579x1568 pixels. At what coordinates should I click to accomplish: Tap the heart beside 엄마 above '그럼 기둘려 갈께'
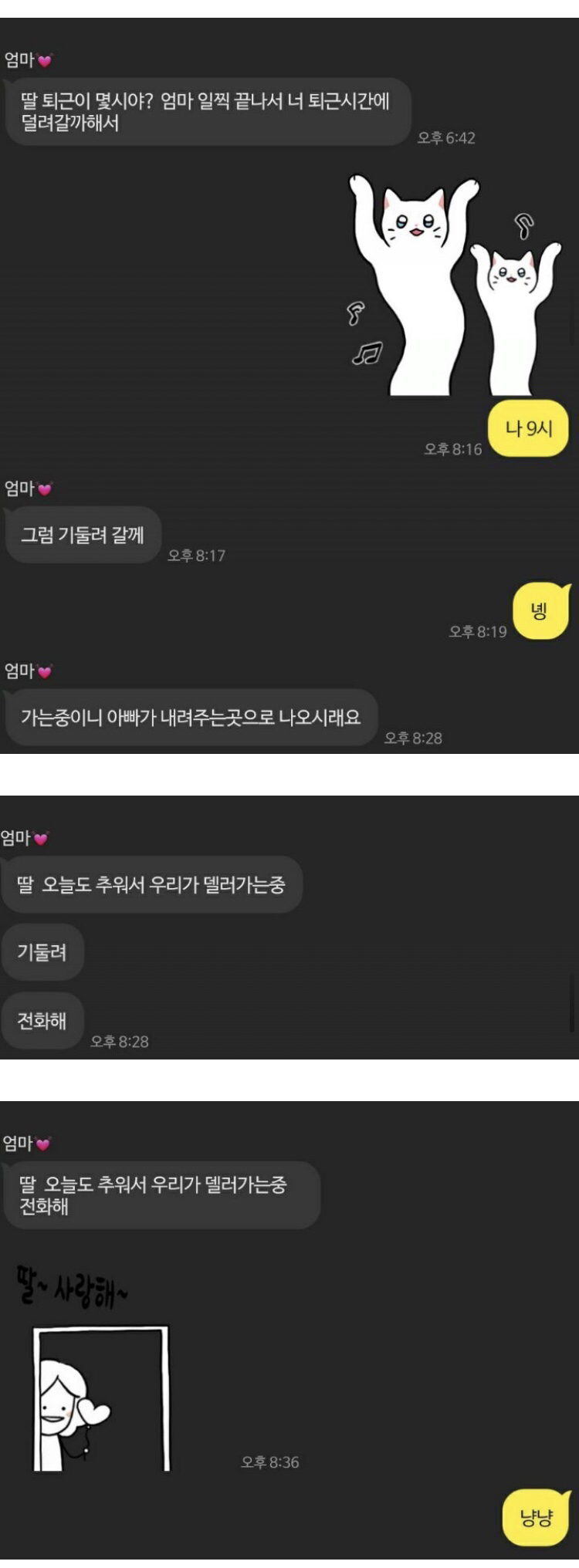point(45,489)
